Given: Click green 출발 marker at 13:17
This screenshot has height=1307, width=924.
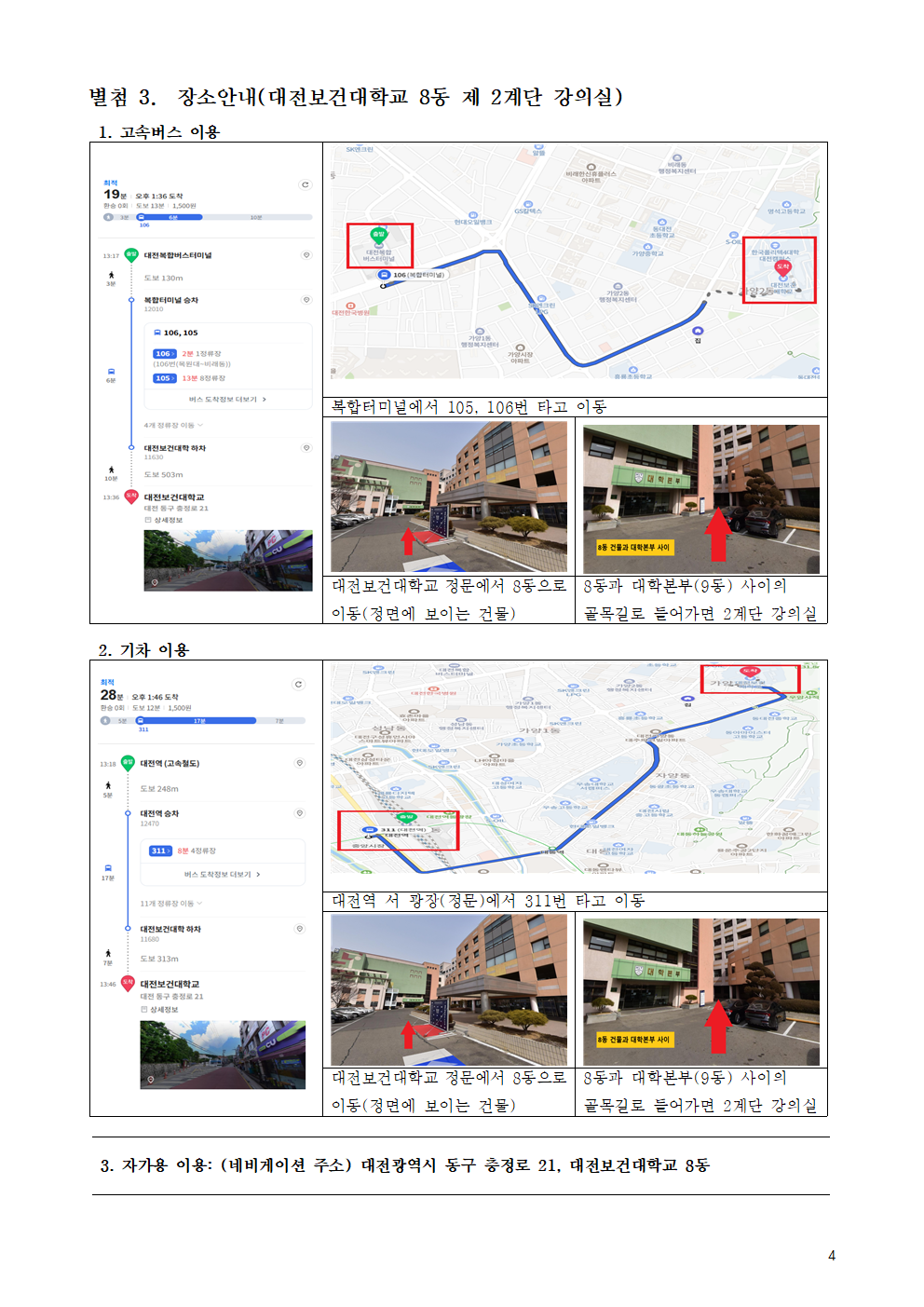Looking at the screenshot, I should (131, 254).
